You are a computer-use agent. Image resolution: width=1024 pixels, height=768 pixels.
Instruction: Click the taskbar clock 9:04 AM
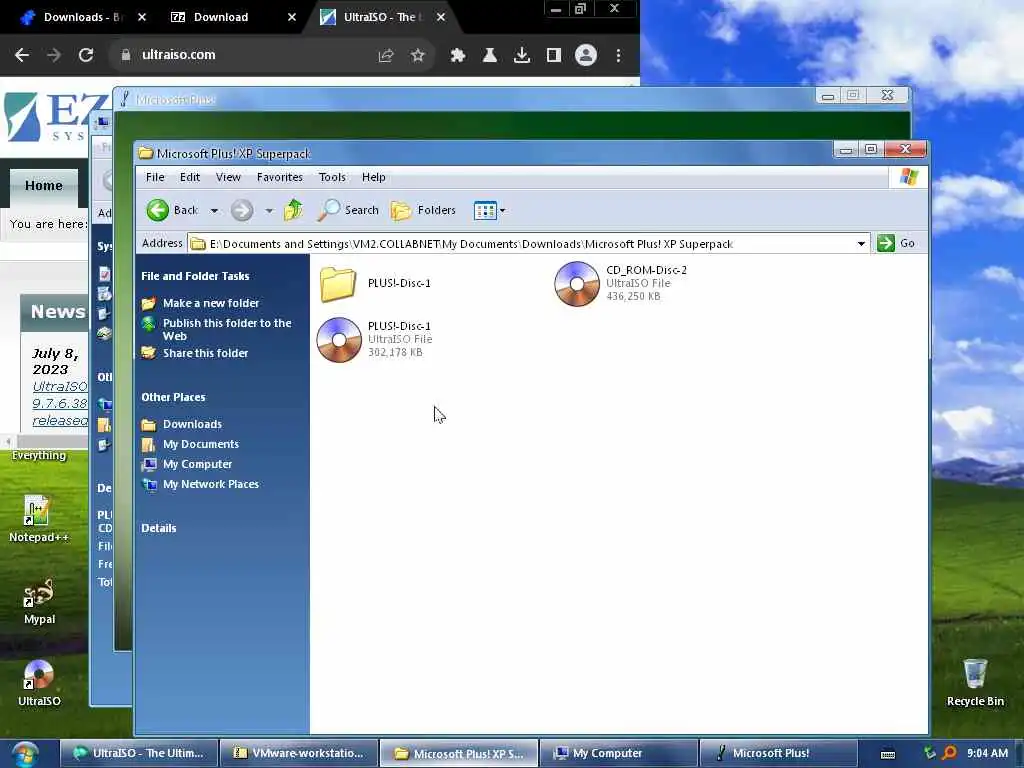click(987, 753)
